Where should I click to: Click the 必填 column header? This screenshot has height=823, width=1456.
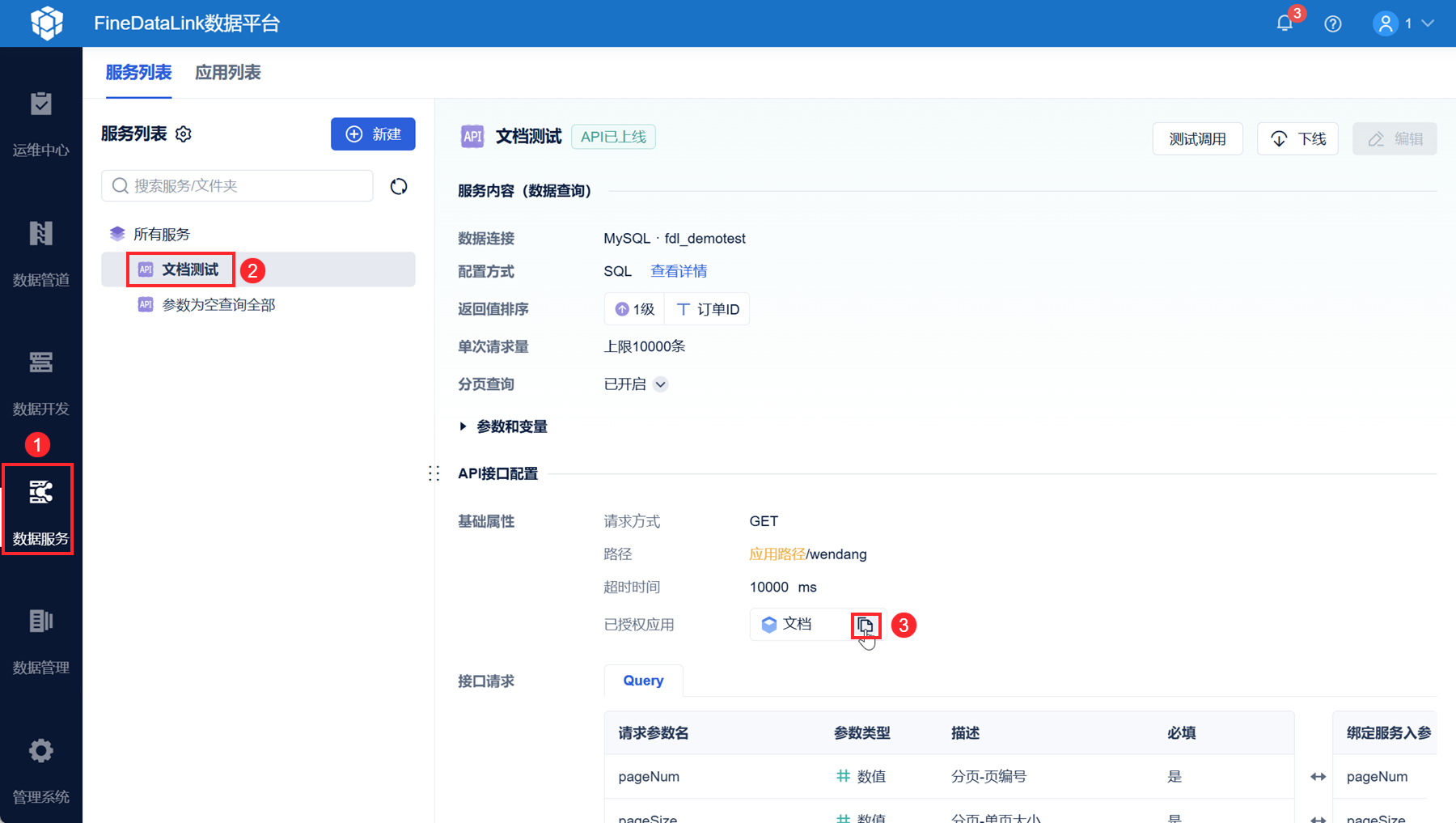[1181, 733]
